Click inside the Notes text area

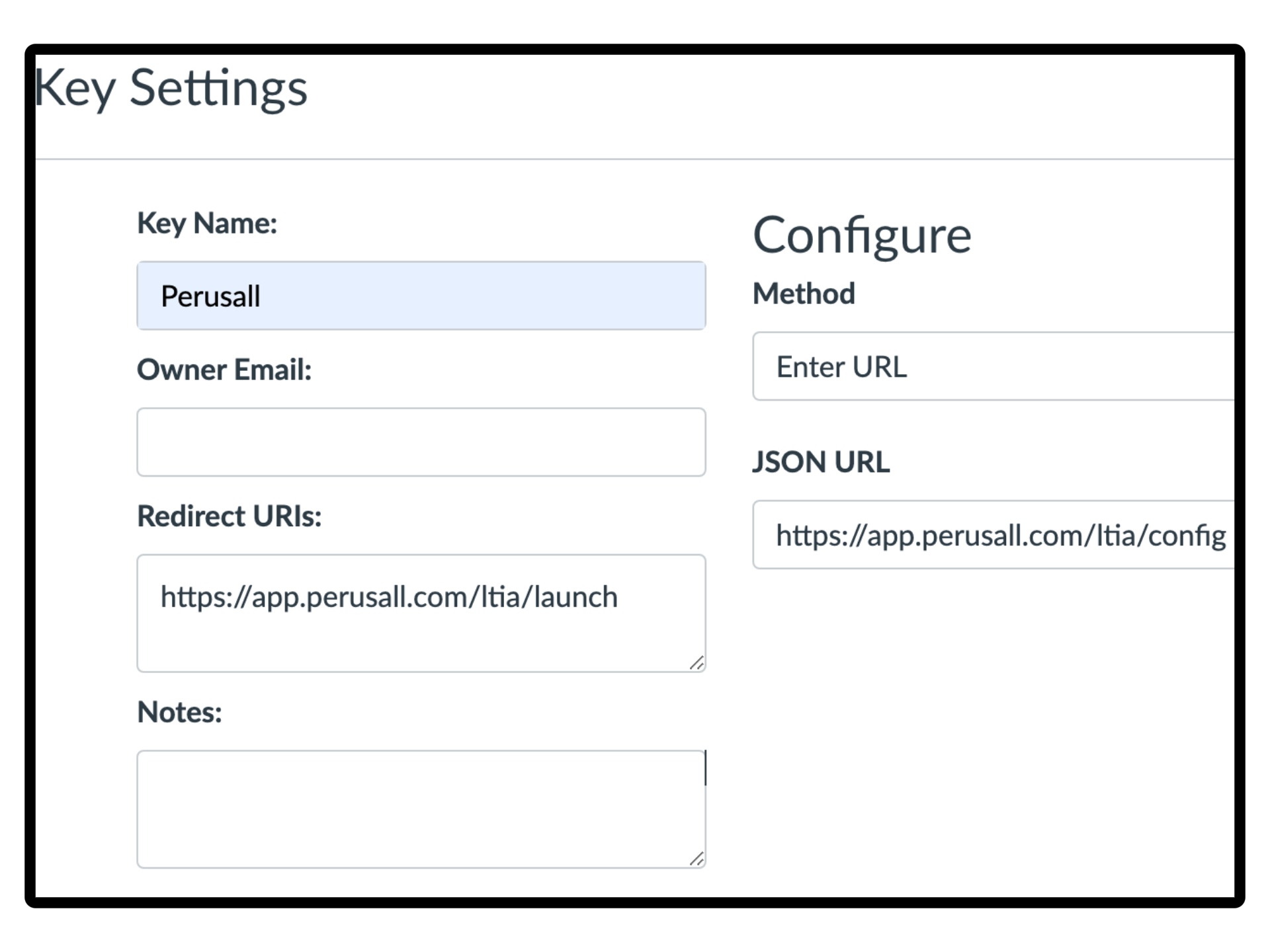click(x=421, y=807)
